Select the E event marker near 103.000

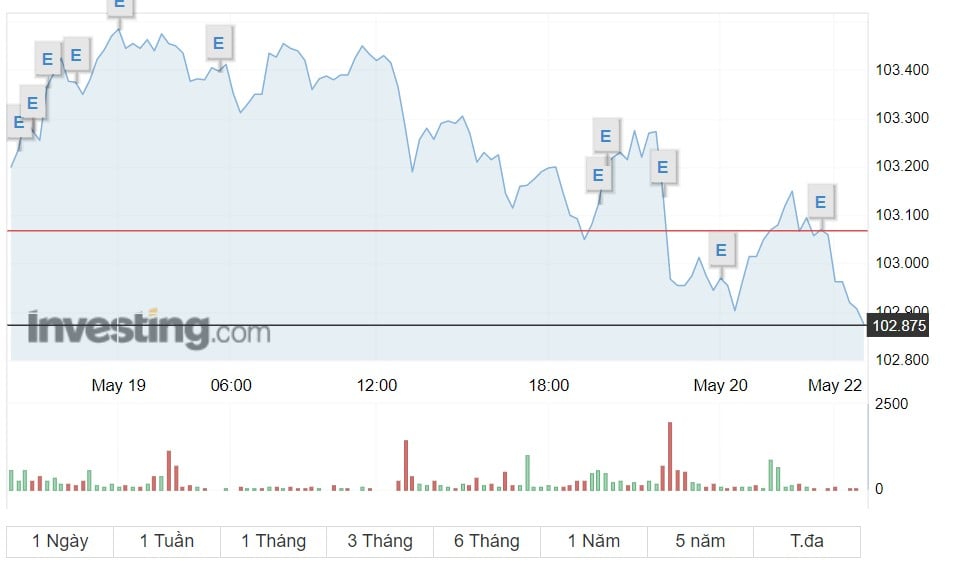[721, 250]
